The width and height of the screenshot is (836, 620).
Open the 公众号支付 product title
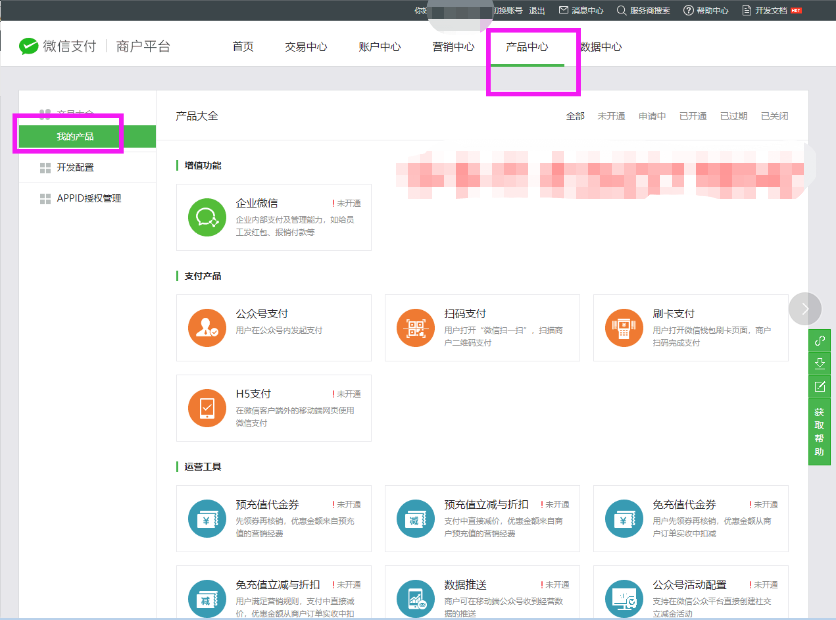click(262, 313)
